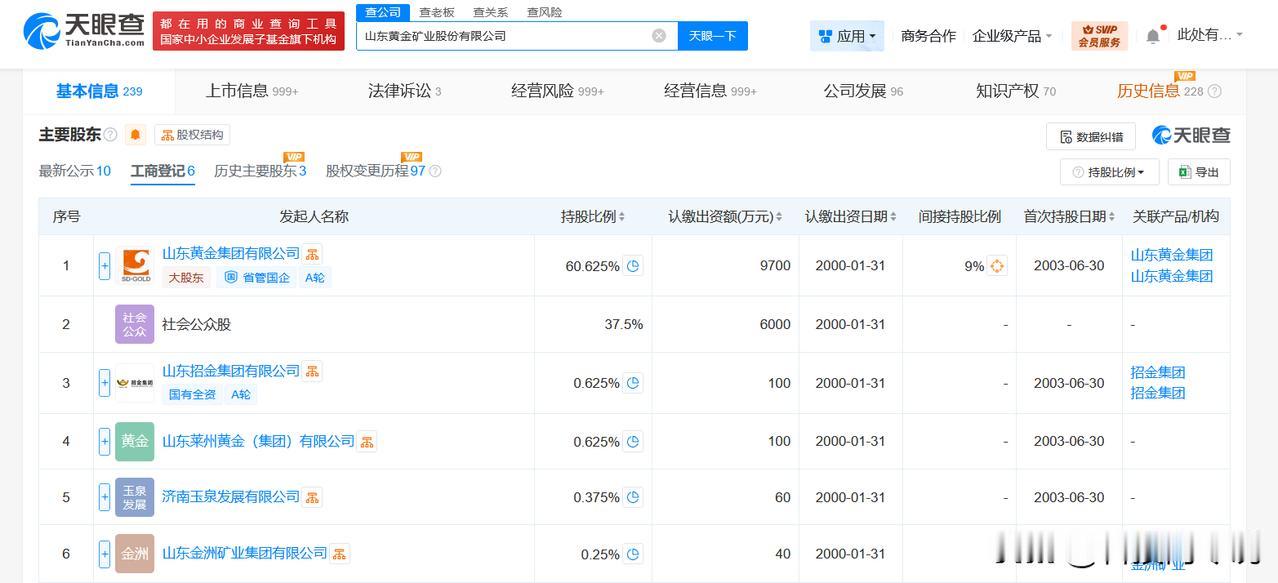Click the 股权结构 button
This screenshot has height=583, width=1278.
pyautogui.click(x=192, y=135)
